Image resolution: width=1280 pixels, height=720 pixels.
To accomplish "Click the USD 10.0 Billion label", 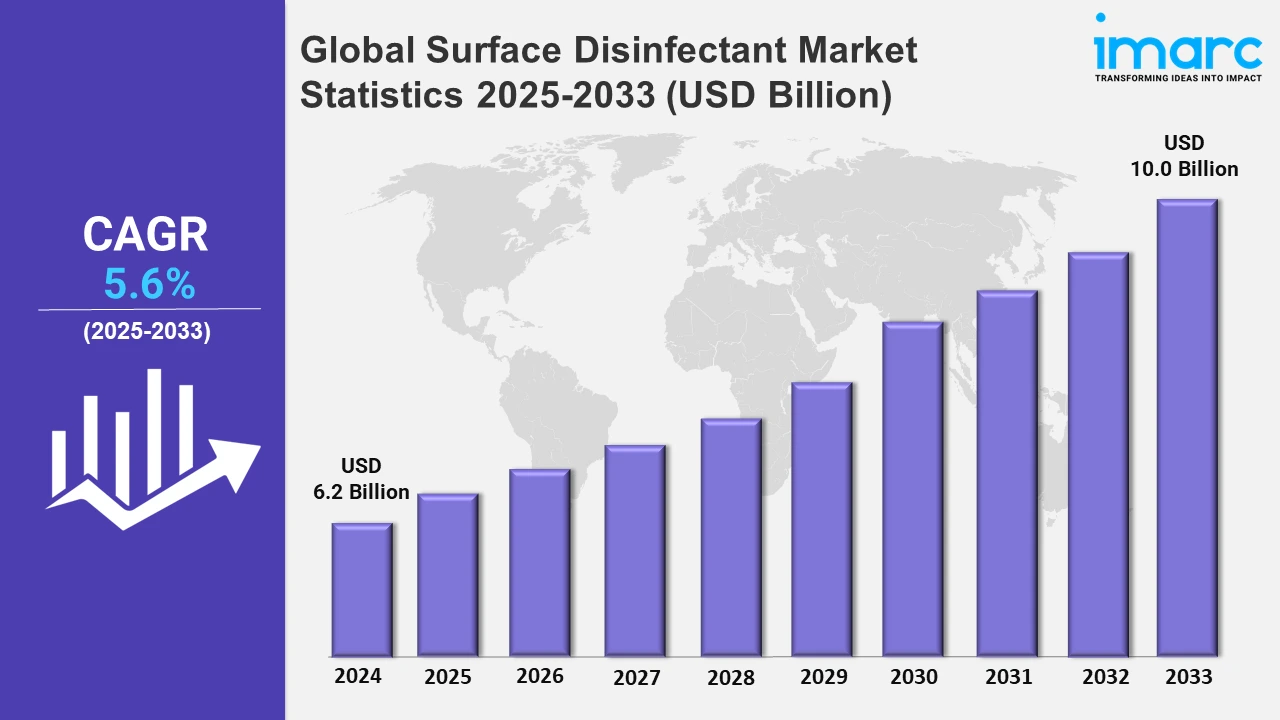I will tap(1184, 156).
